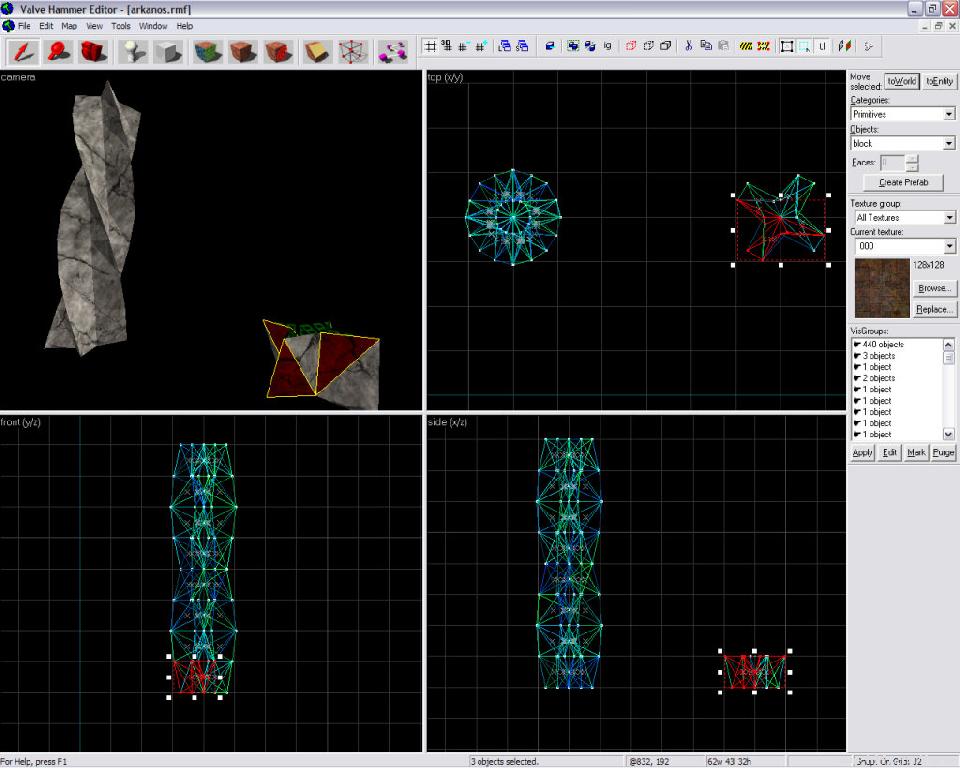
Task: Pick the Entity tool with white figure
Action: coord(132,51)
